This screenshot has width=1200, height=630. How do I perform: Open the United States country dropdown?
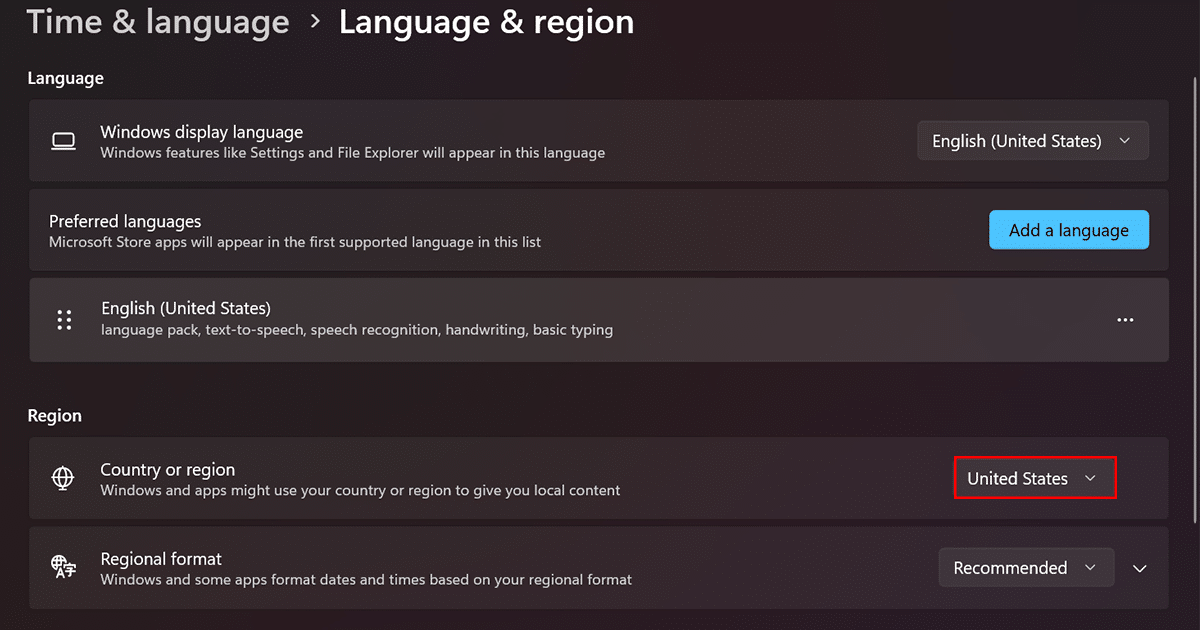(x=1035, y=478)
